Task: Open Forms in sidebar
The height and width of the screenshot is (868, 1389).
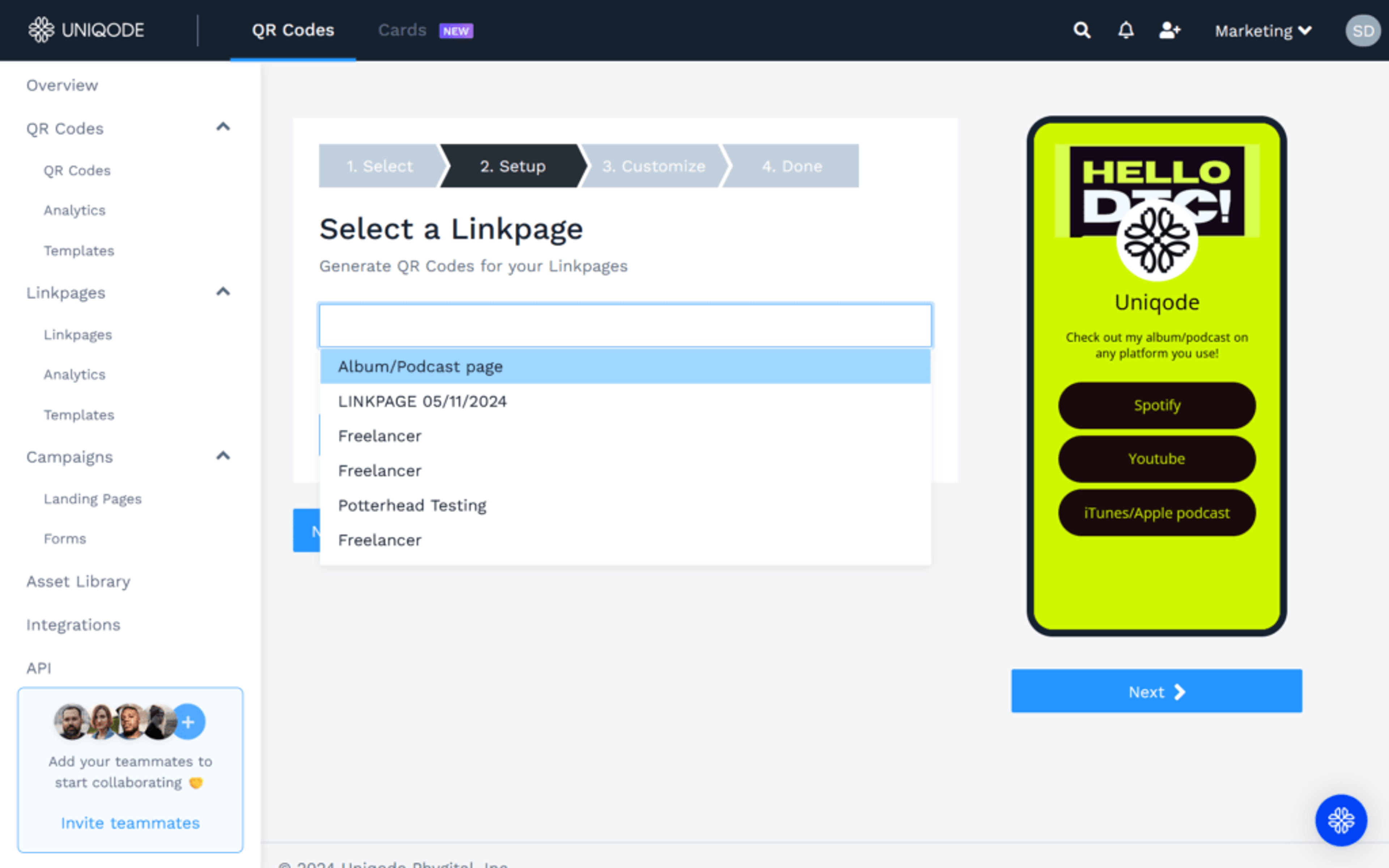Action: point(65,539)
